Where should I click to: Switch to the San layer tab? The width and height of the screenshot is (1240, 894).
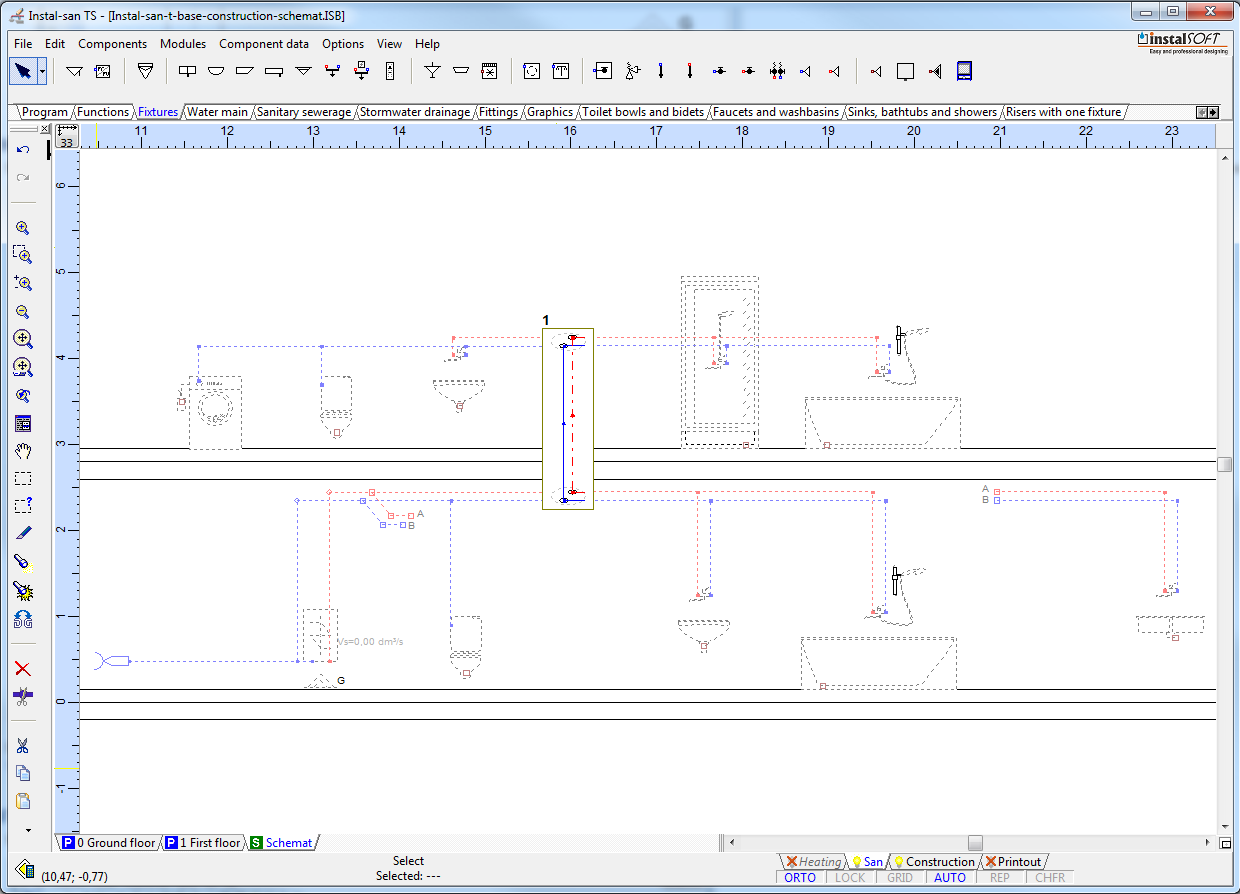[866, 861]
